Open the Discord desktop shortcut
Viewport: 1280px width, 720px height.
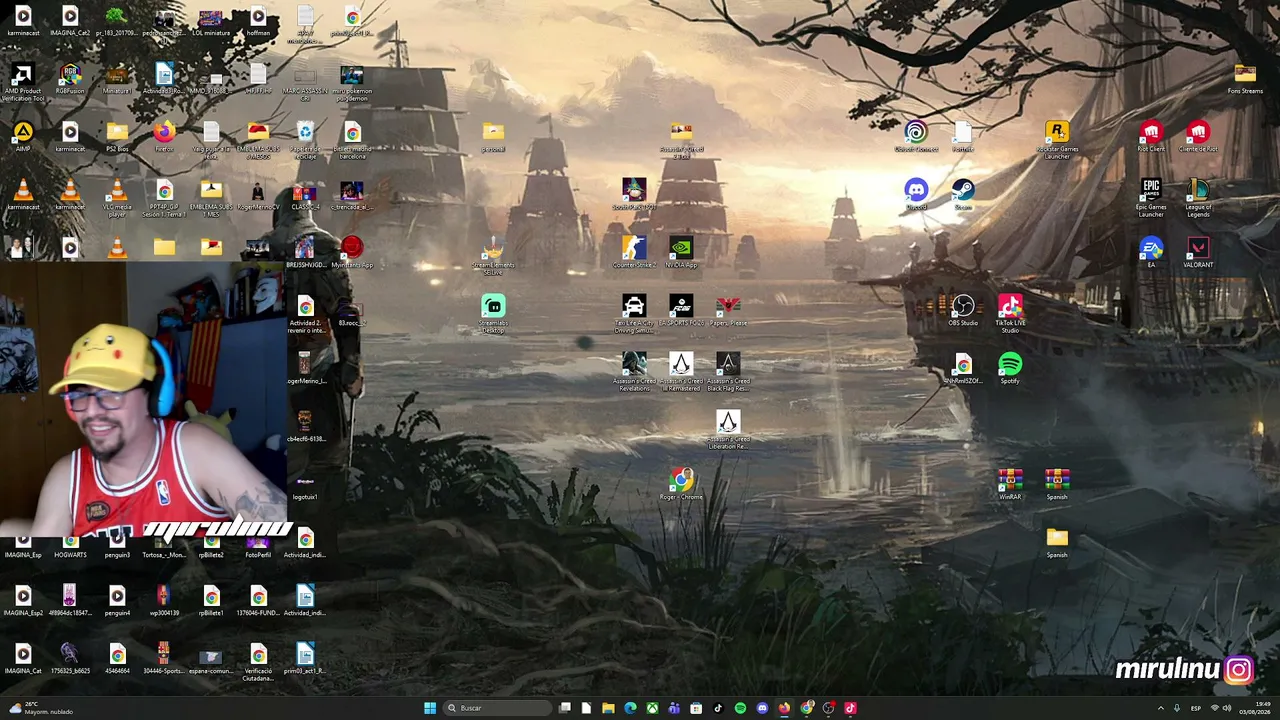(916, 196)
